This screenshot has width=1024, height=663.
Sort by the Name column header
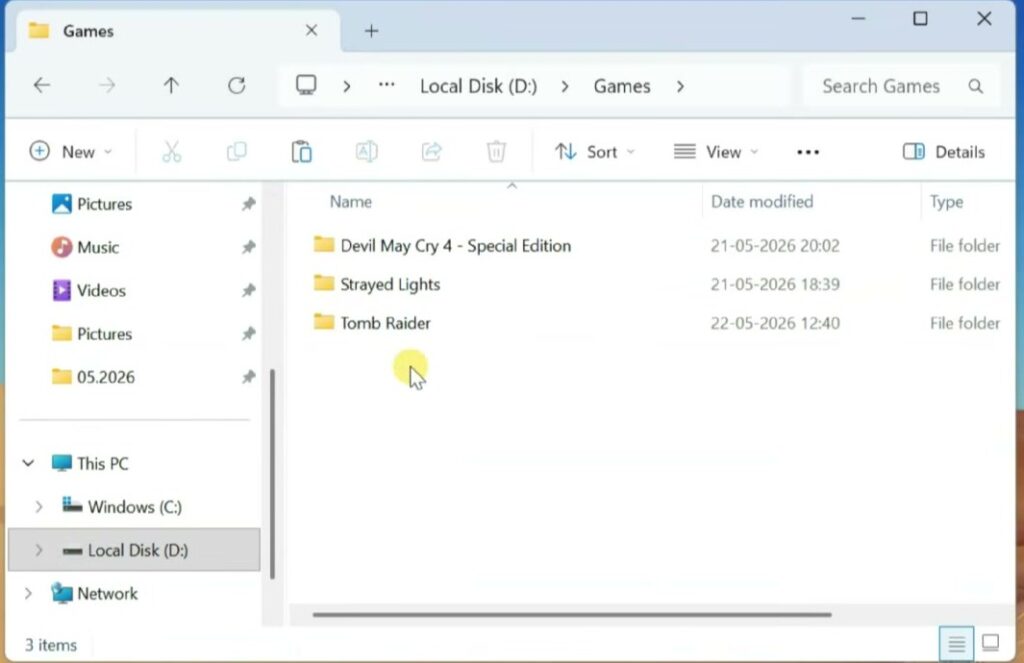point(351,202)
